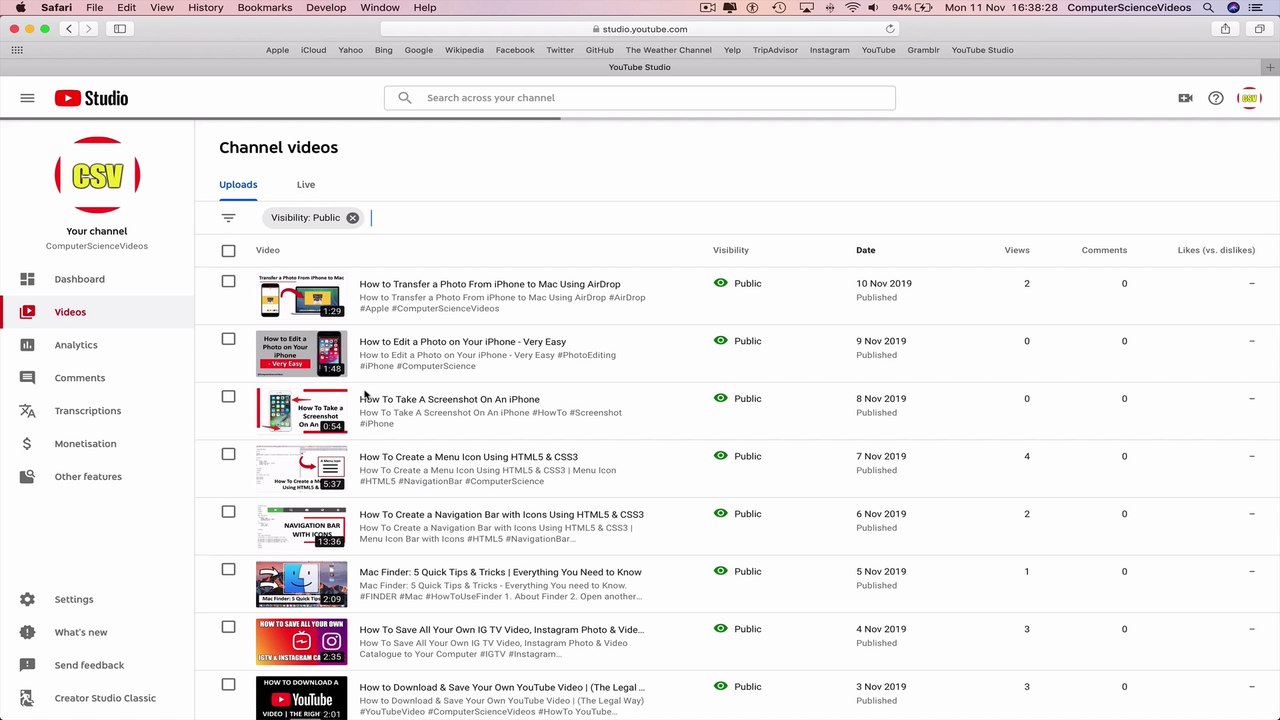Switch to the Live tab

(306, 185)
